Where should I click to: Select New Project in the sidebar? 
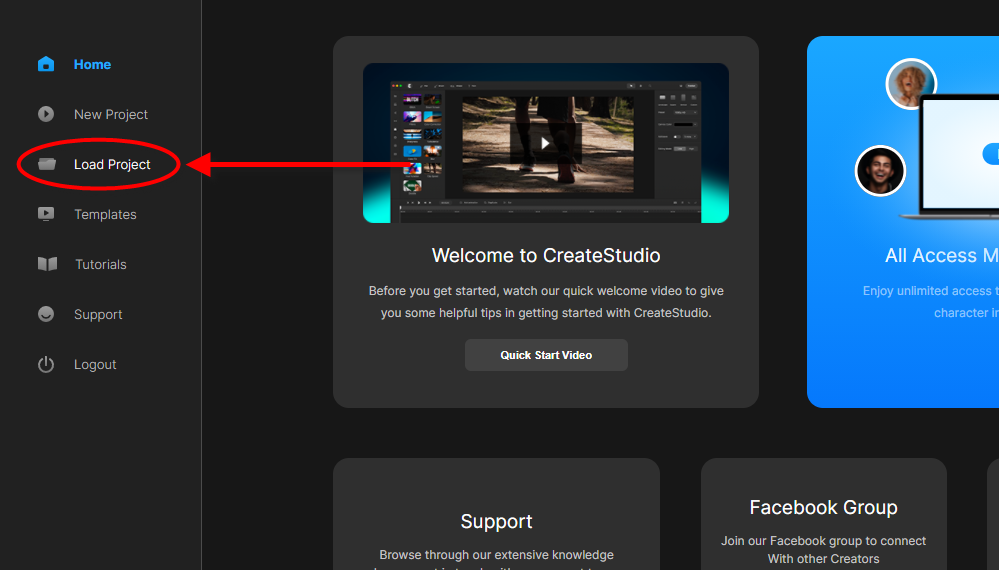pos(111,115)
